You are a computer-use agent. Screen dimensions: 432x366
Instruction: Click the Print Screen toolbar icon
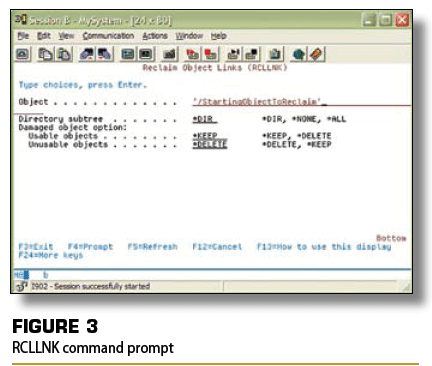click(22, 54)
